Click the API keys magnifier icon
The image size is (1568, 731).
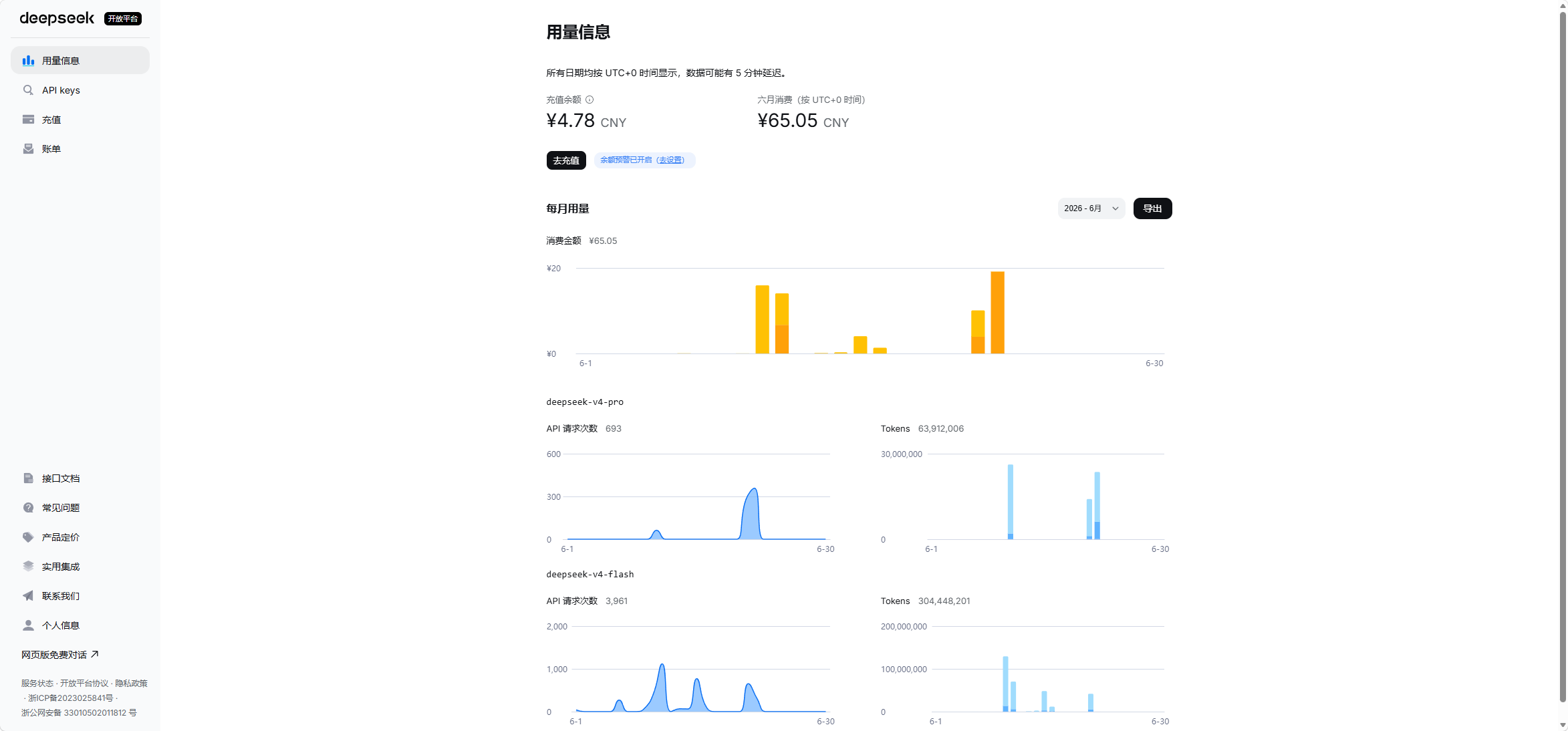[28, 90]
